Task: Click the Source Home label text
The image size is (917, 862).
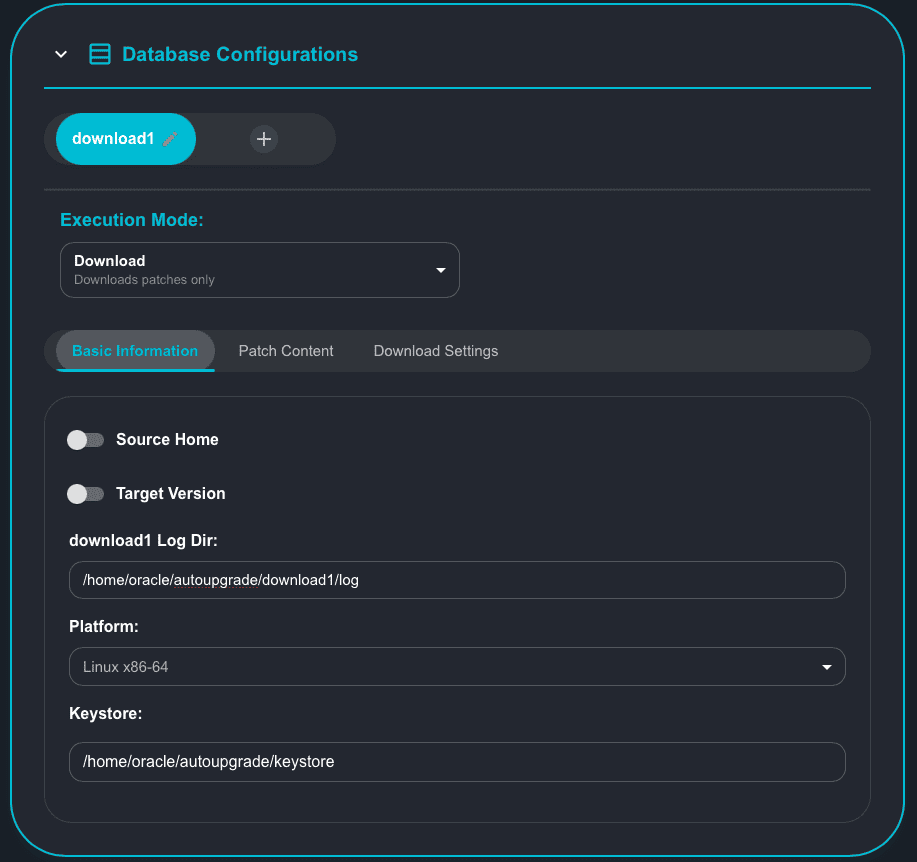Action: [x=167, y=440]
